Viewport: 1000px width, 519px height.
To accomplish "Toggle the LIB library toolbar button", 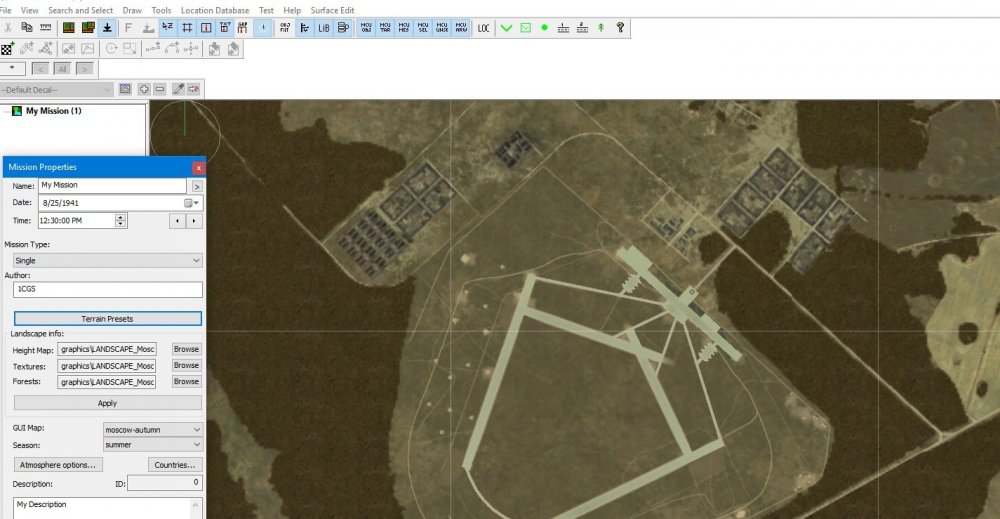I will 324,28.
